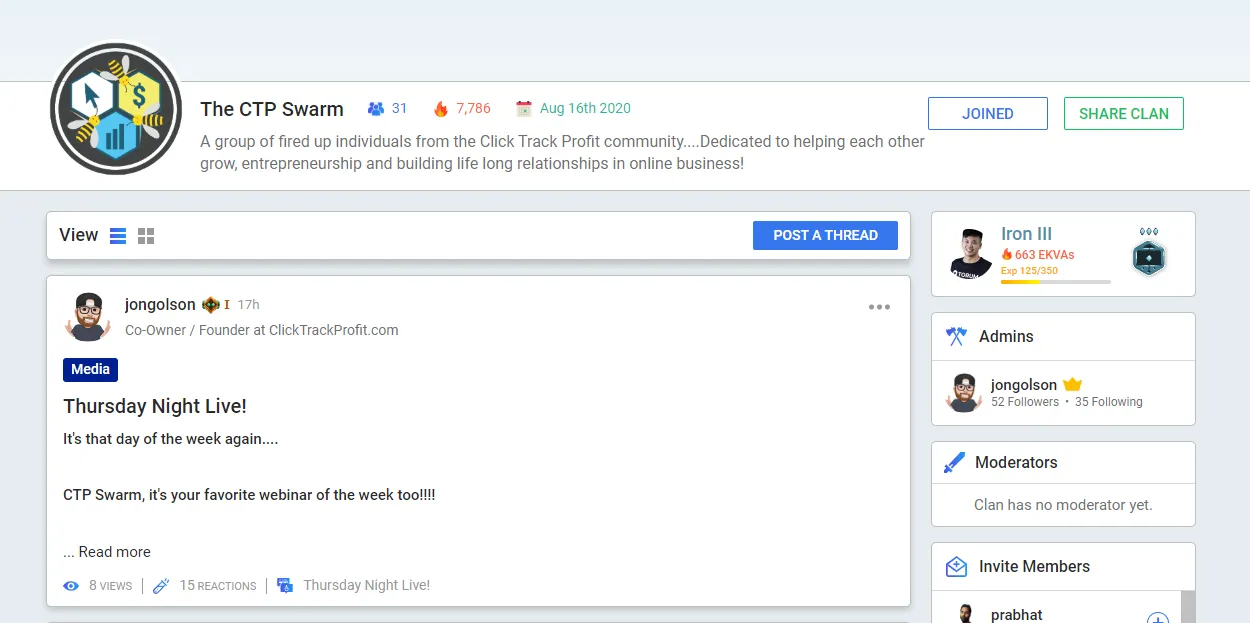Screen dimensions: 1250x623
Task: Click the members count icon beside 31
Action: (376, 109)
